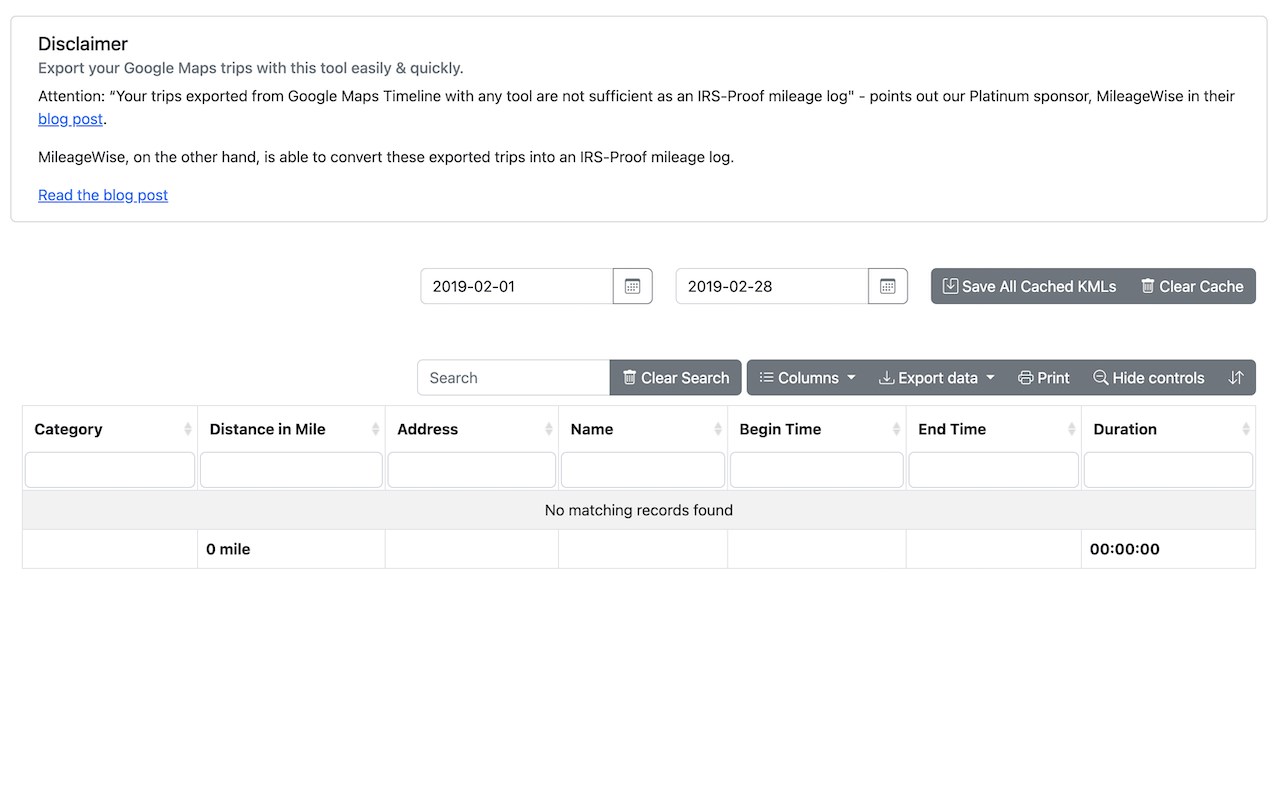Expand the Columns dropdown
This screenshot has height=800, width=1280.
coord(807,378)
